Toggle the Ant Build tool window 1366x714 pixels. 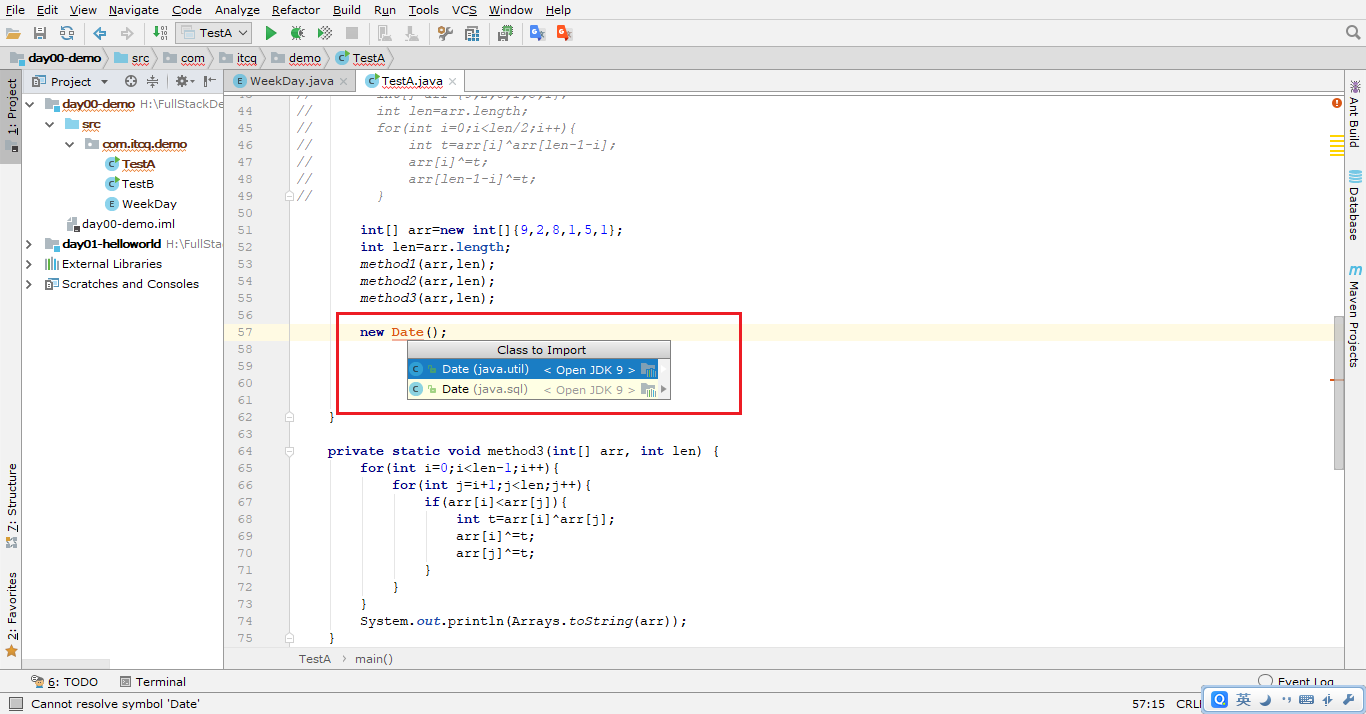[x=1355, y=115]
